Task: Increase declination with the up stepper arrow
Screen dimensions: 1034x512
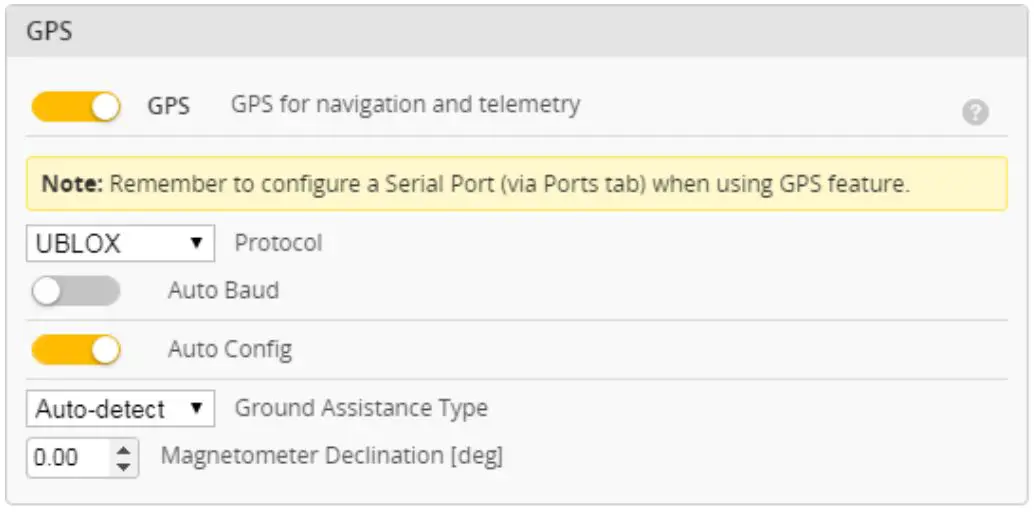Action: coord(123,451)
